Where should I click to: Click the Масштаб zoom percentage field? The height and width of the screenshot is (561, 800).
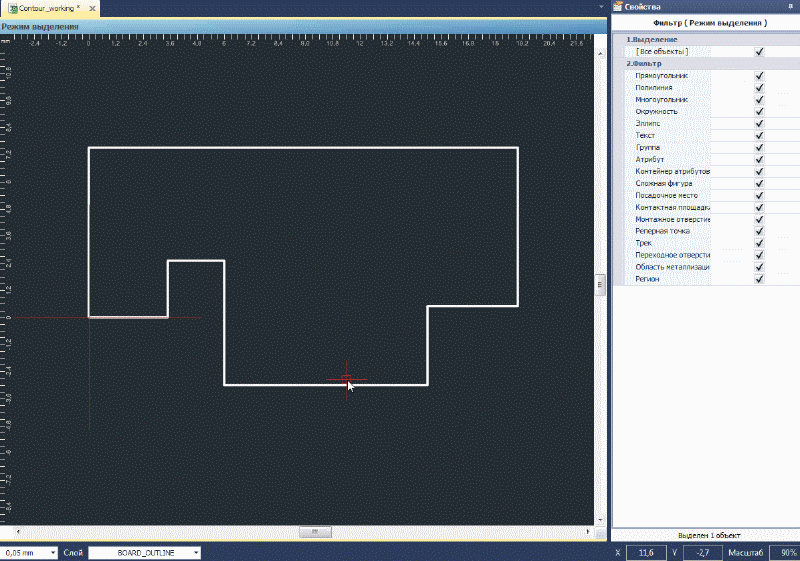[785, 552]
